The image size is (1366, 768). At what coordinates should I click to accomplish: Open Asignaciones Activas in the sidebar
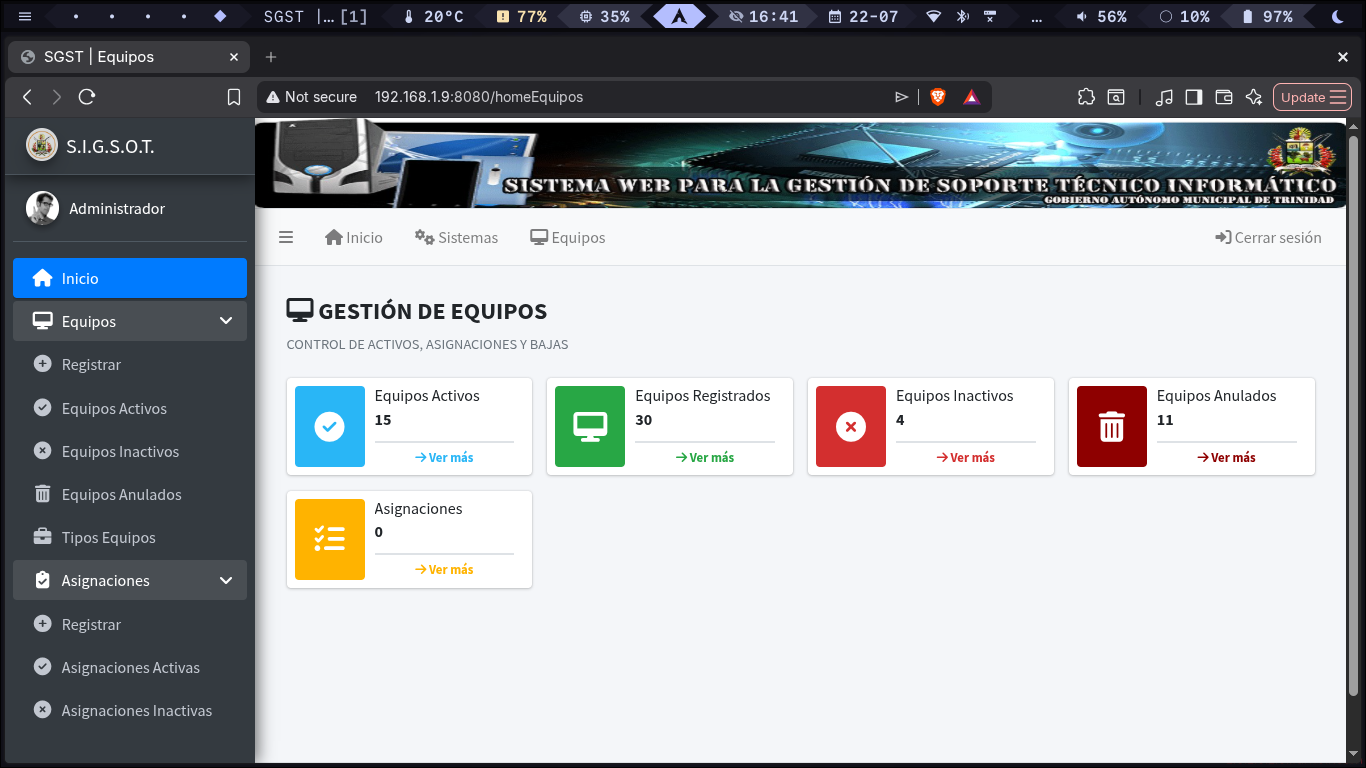pos(130,667)
